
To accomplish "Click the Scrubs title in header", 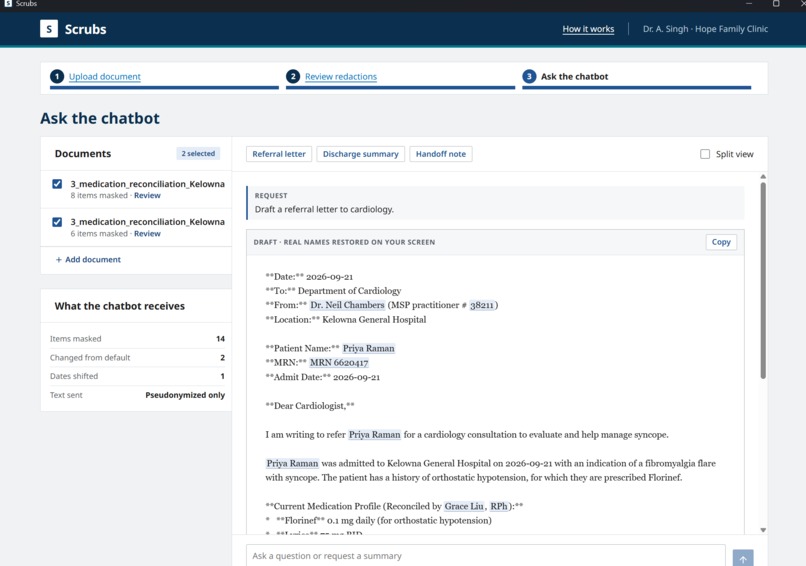I will click(x=85, y=29).
